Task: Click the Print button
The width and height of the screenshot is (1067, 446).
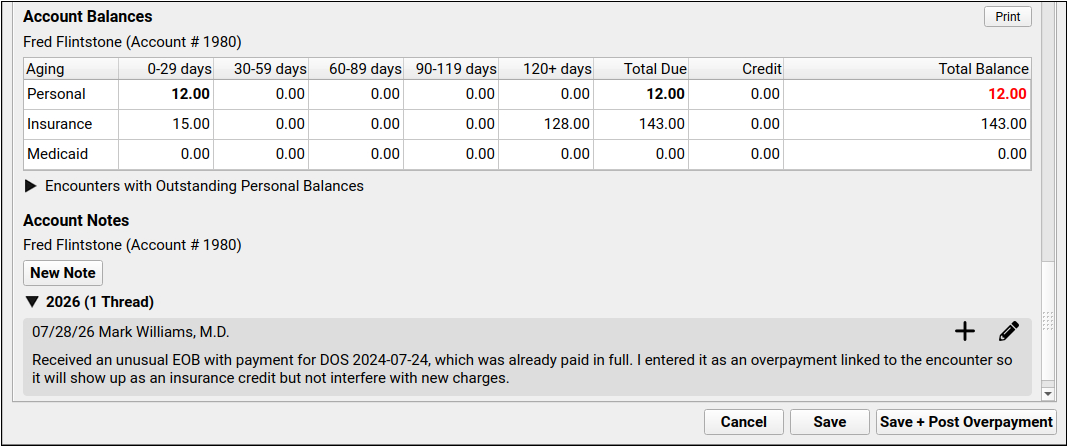Action: (x=1008, y=17)
